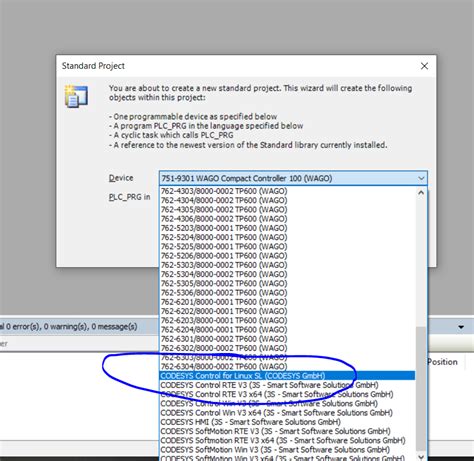Choose CODESYS SoftMotion RTE V3 (non-x64)

(287, 431)
